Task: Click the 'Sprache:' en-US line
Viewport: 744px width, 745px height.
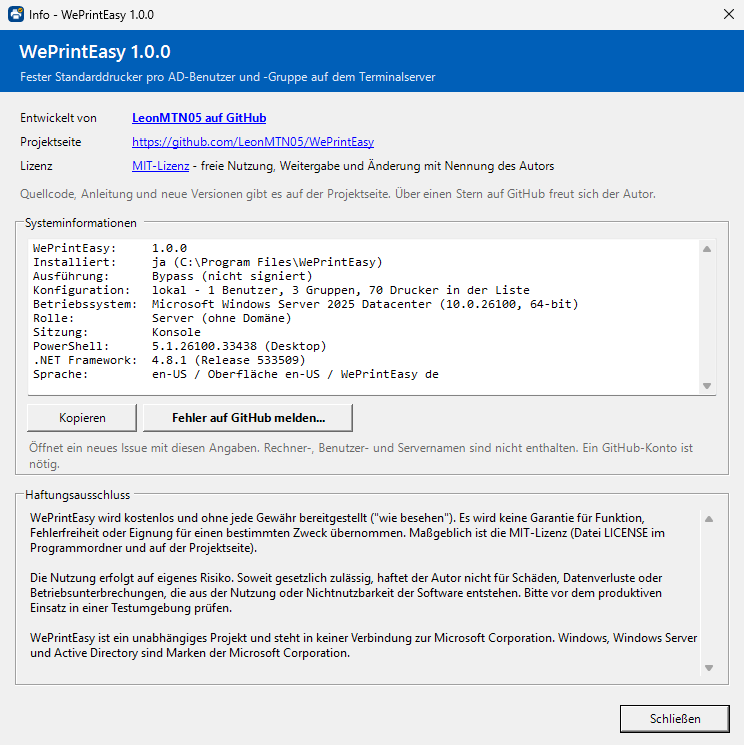Action: tap(236, 374)
